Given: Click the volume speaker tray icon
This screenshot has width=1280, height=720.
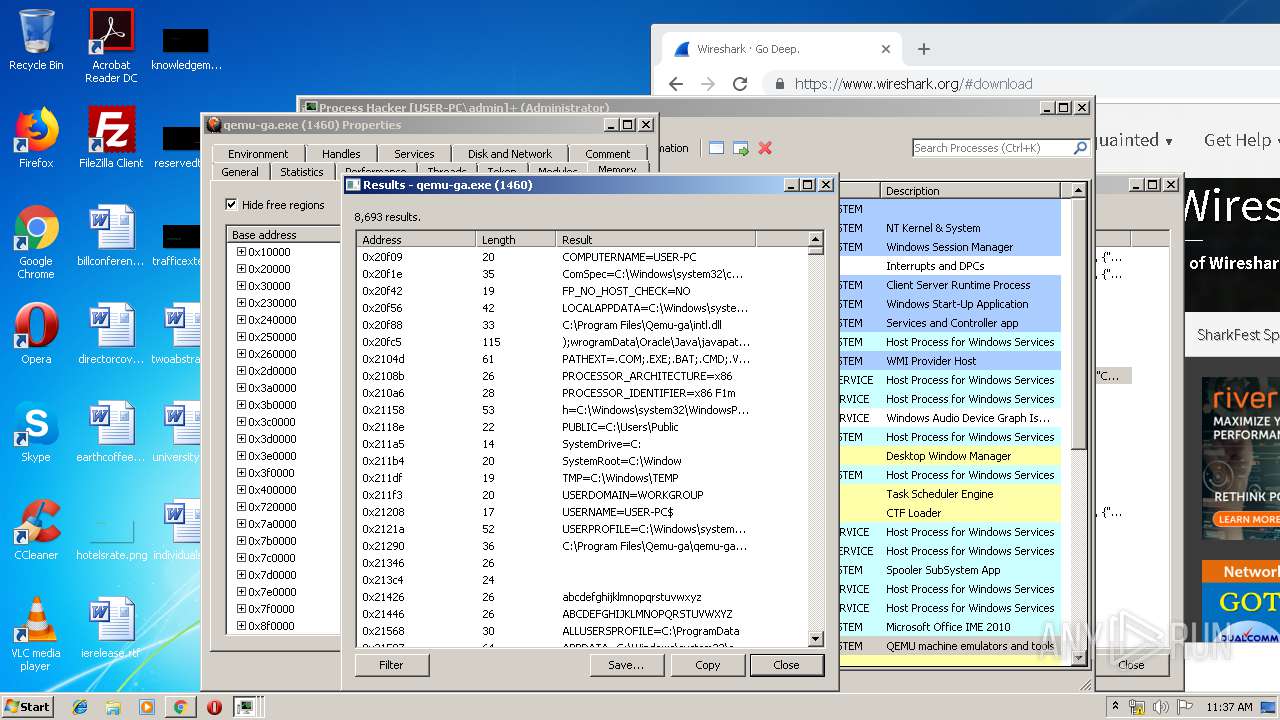Looking at the screenshot, I should [1160, 707].
